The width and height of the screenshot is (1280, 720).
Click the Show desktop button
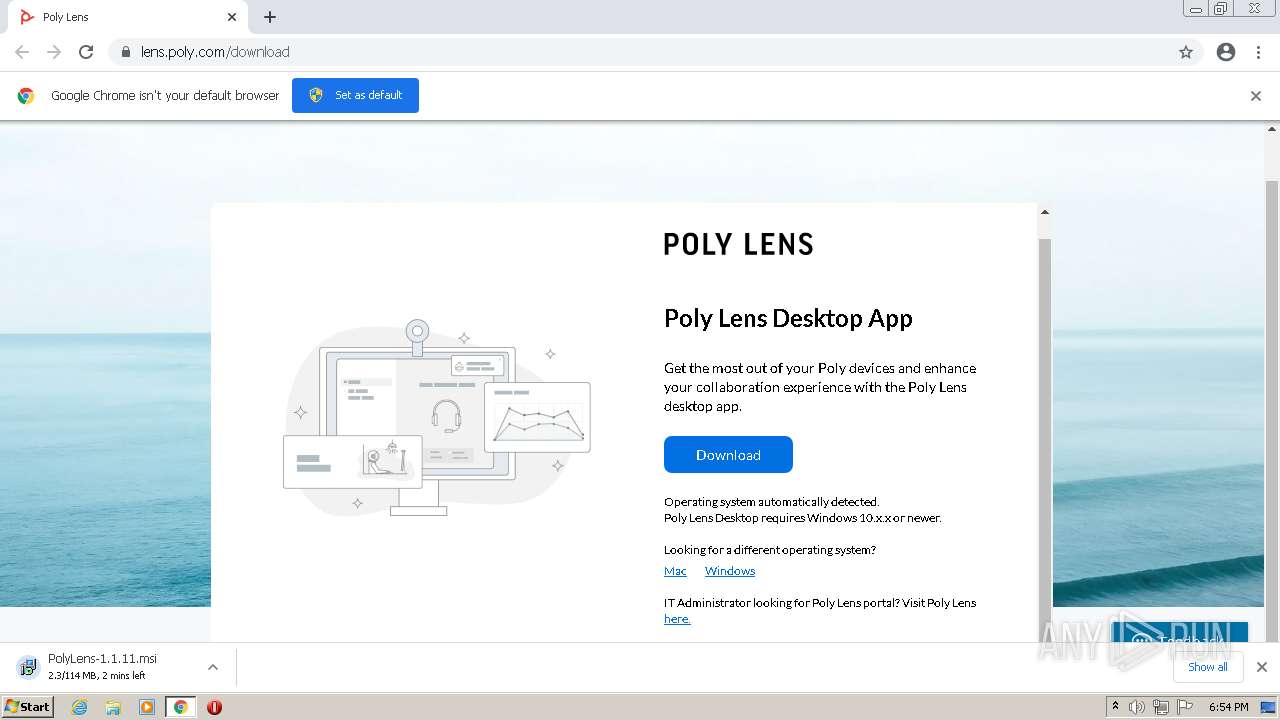(x=1268, y=707)
